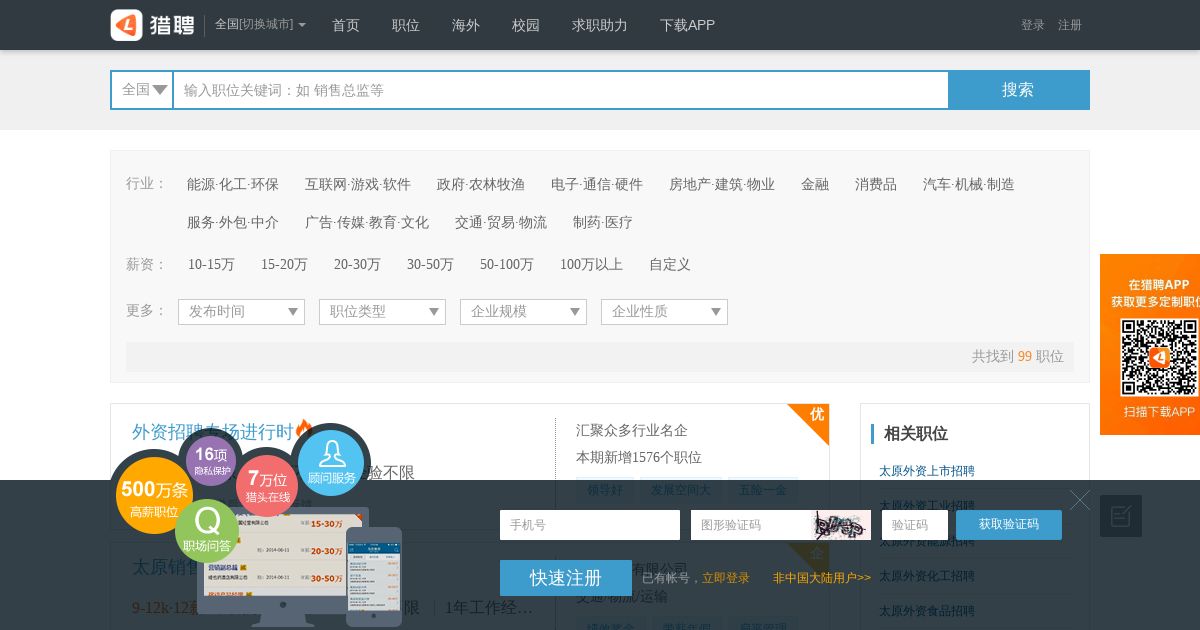Click the APP download QR code
Image resolution: width=1200 pixels, height=630 pixels.
coord(1159,357)
